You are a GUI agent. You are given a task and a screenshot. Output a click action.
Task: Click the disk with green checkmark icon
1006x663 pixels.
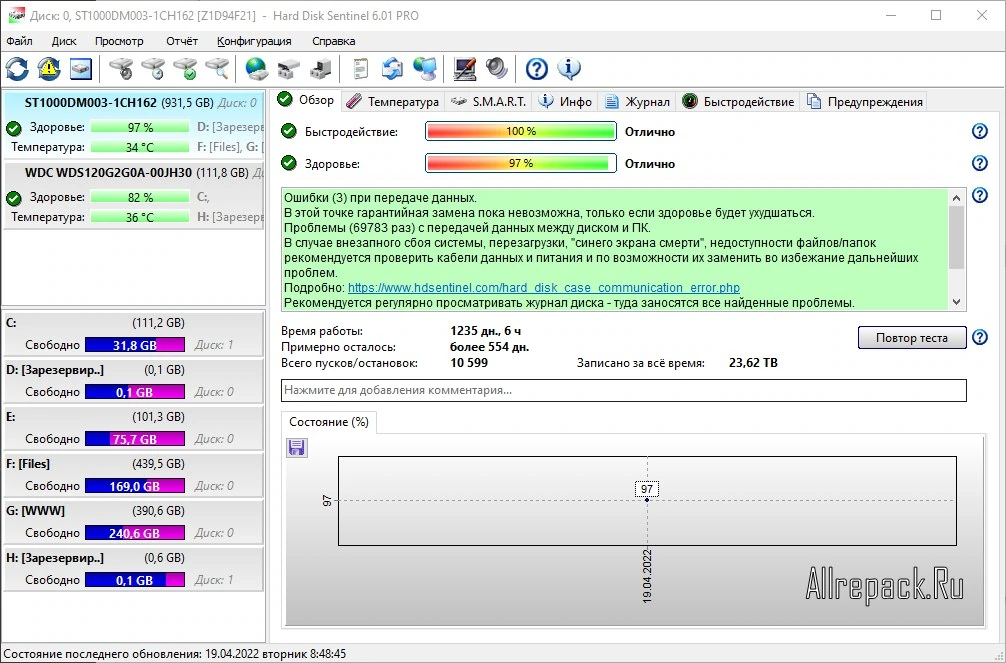(x=185, y=69)
